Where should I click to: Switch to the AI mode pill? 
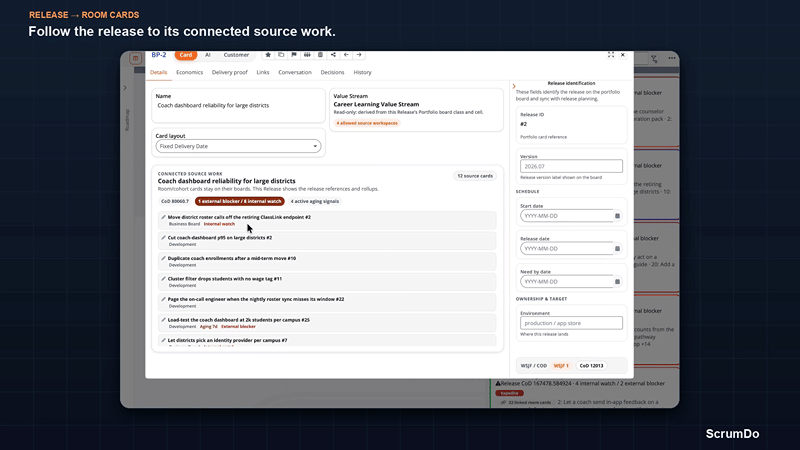click(x=208, y=55)
